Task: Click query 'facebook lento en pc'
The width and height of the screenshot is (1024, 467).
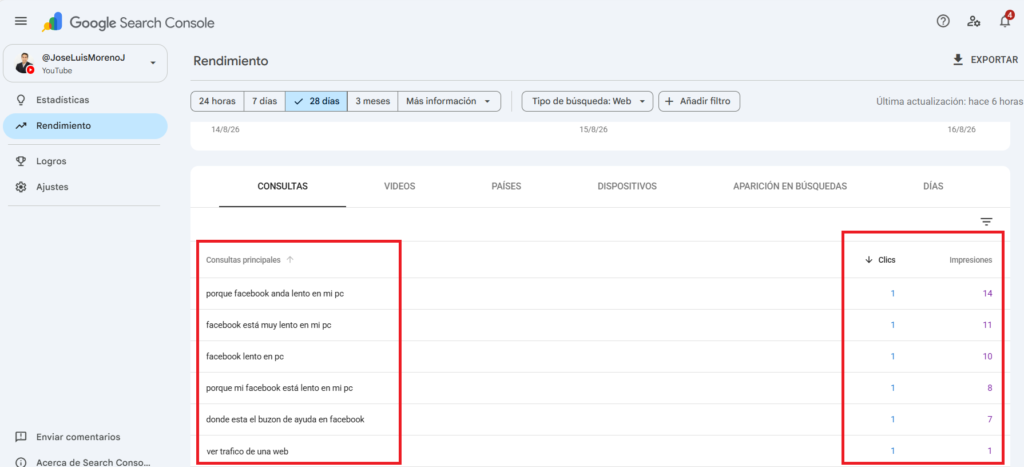Action: (x=245, y=357)
